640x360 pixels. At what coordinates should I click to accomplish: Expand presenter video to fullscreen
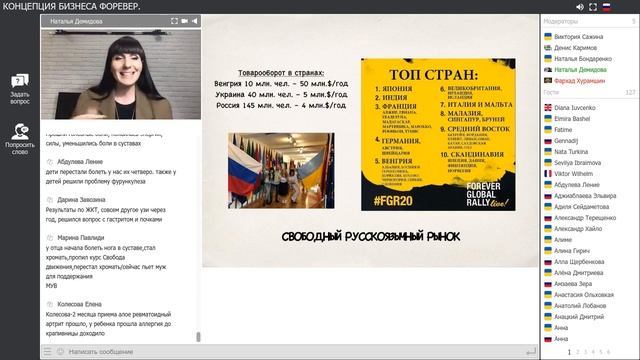pyautogui.click(x=174, y=21)
